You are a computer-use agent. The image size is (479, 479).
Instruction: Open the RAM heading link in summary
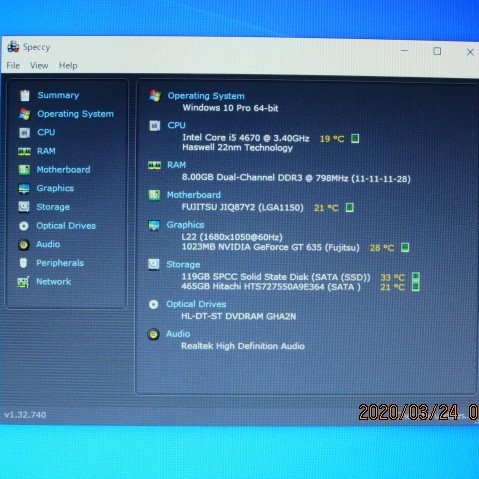[176, 165]
